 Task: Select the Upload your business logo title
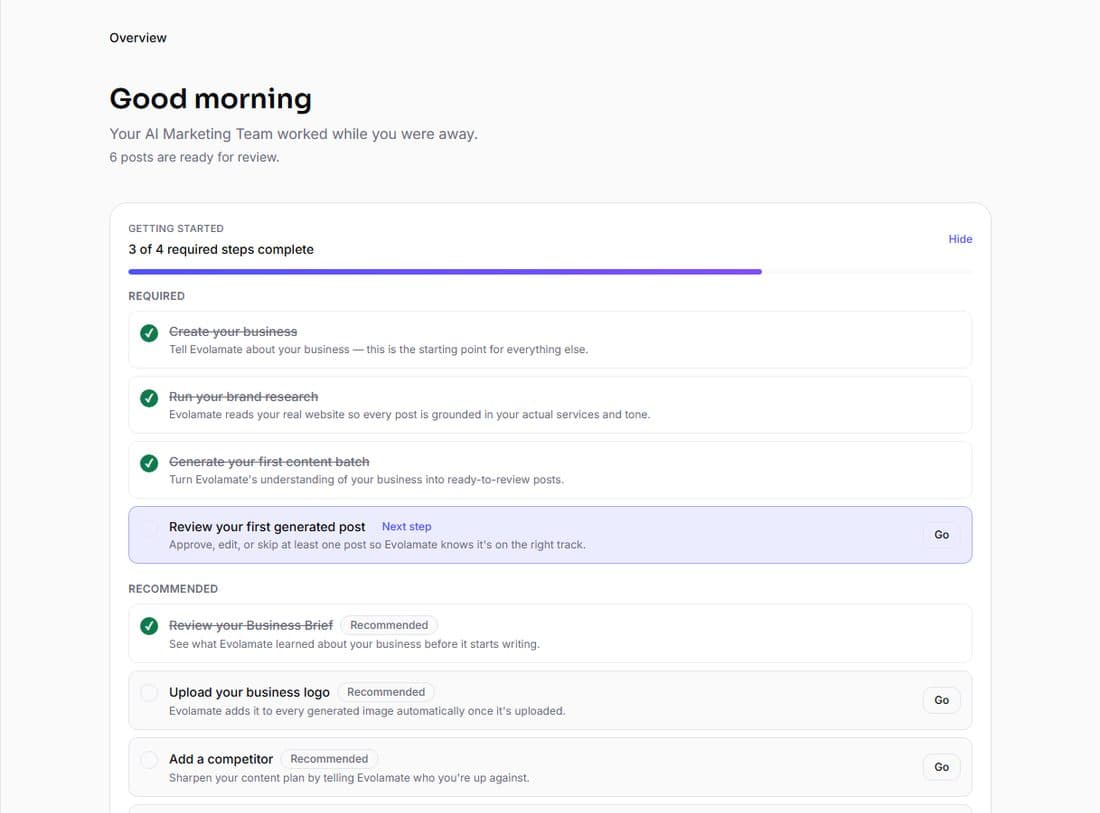[x=249, y=692]
